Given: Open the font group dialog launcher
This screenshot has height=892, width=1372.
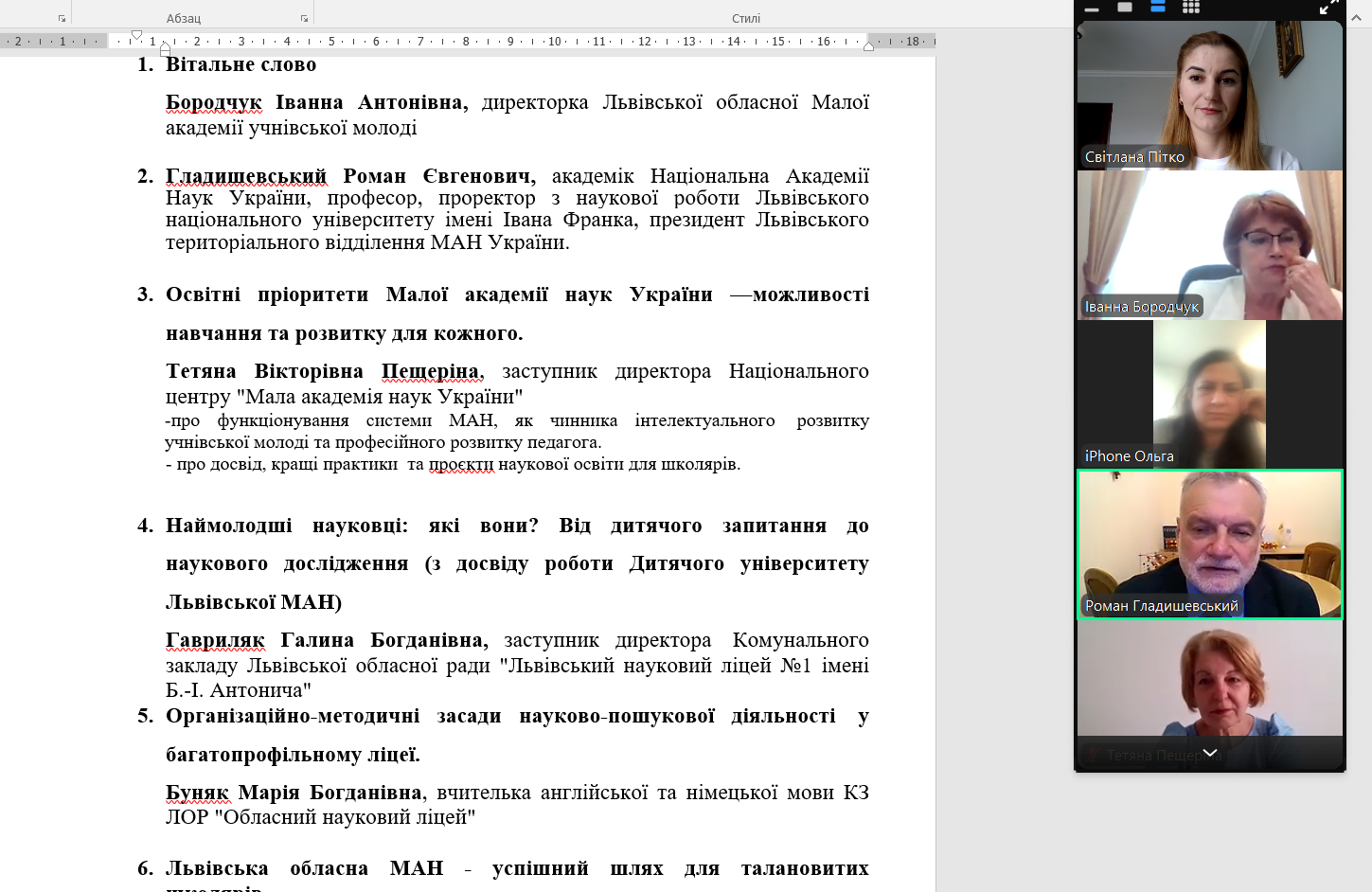Looking at the screenshot, I should (x=62, y=18).
